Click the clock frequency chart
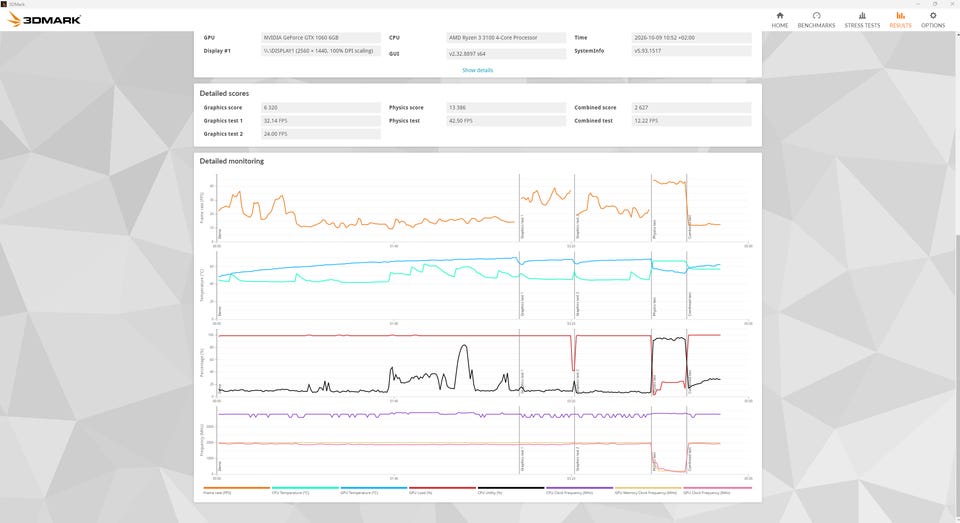 tap(482, 441)
